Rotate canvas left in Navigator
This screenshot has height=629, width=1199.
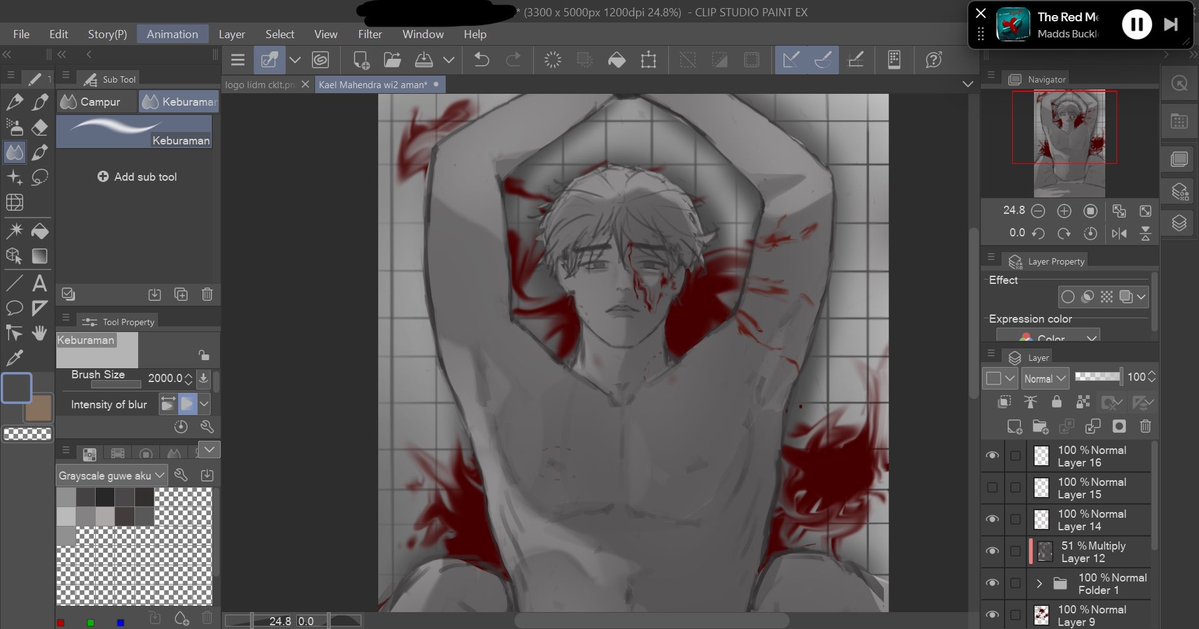pyautogui.click(x=1038, y=233)
